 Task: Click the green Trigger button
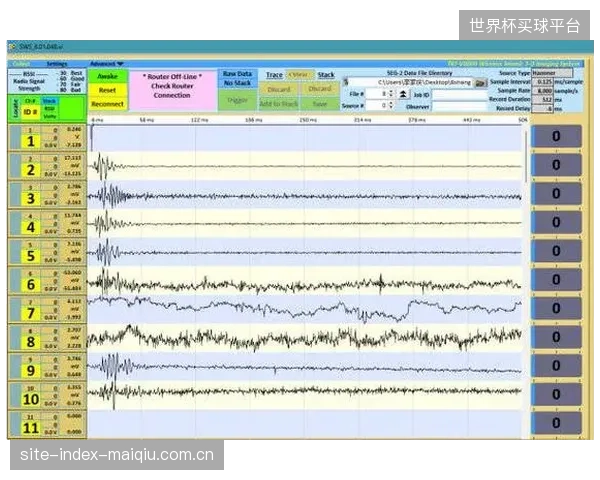(x=237, y=100)
